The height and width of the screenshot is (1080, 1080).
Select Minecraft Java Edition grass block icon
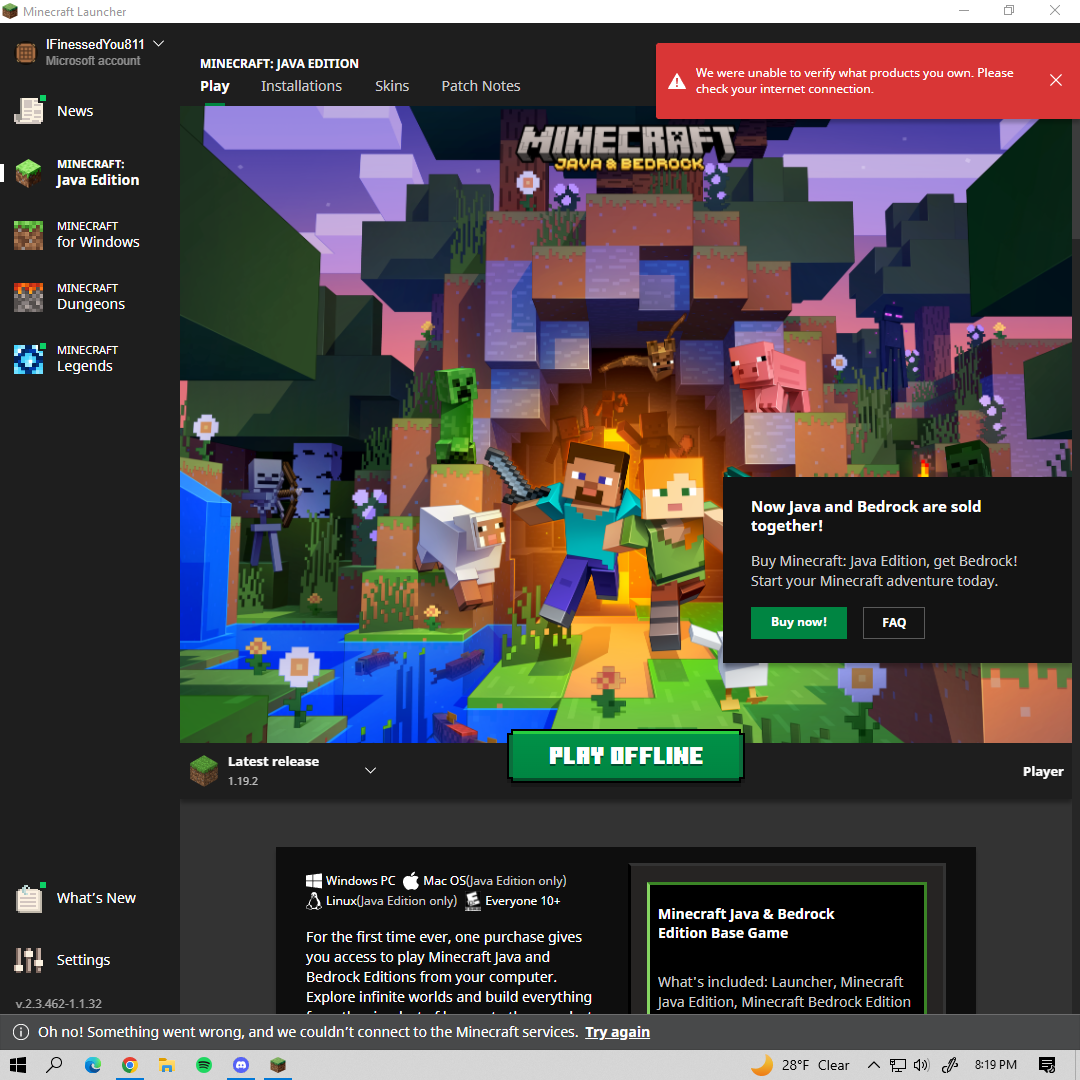click(29, 173)
